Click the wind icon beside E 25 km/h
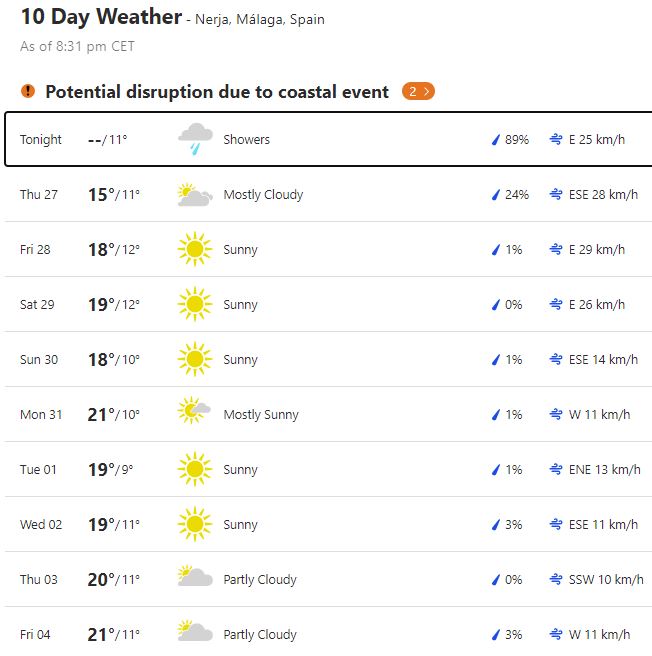Screen dimensions: 652x656 coord(555,140)
